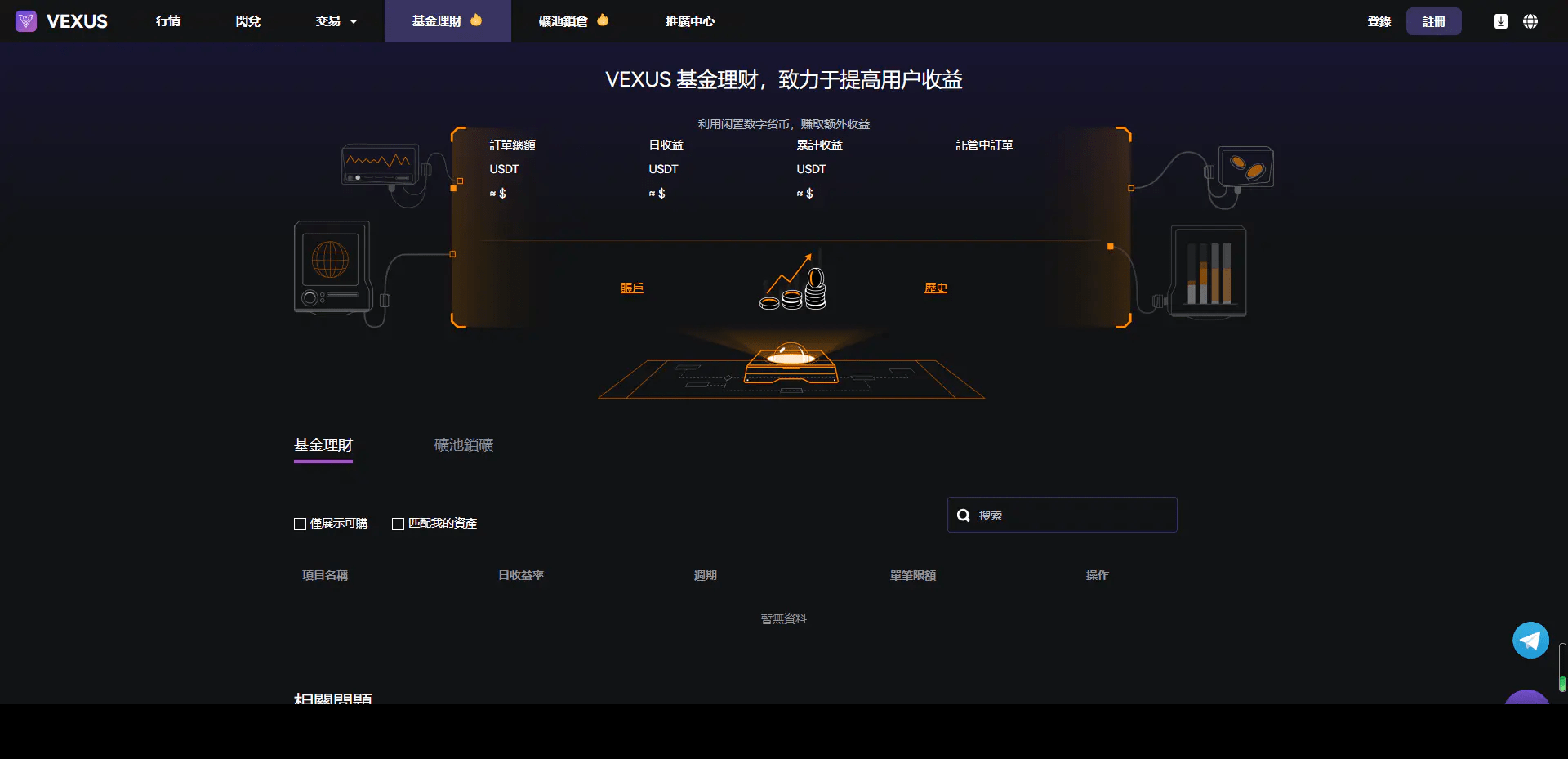This screenshot has height=759, width=1568.
Task: Click the fire icon beside 礦池鎖倉
Action: (603, 20)
